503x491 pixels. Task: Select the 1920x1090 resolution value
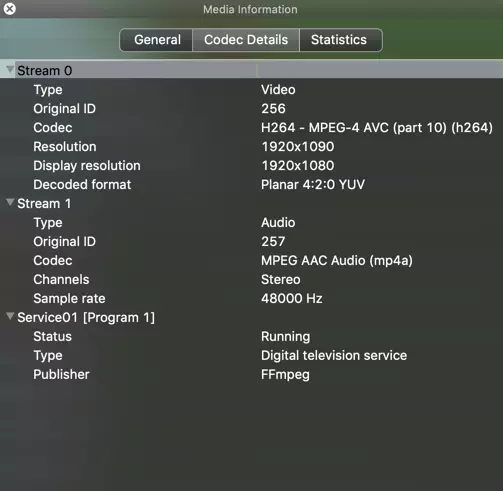click(297, 147)
